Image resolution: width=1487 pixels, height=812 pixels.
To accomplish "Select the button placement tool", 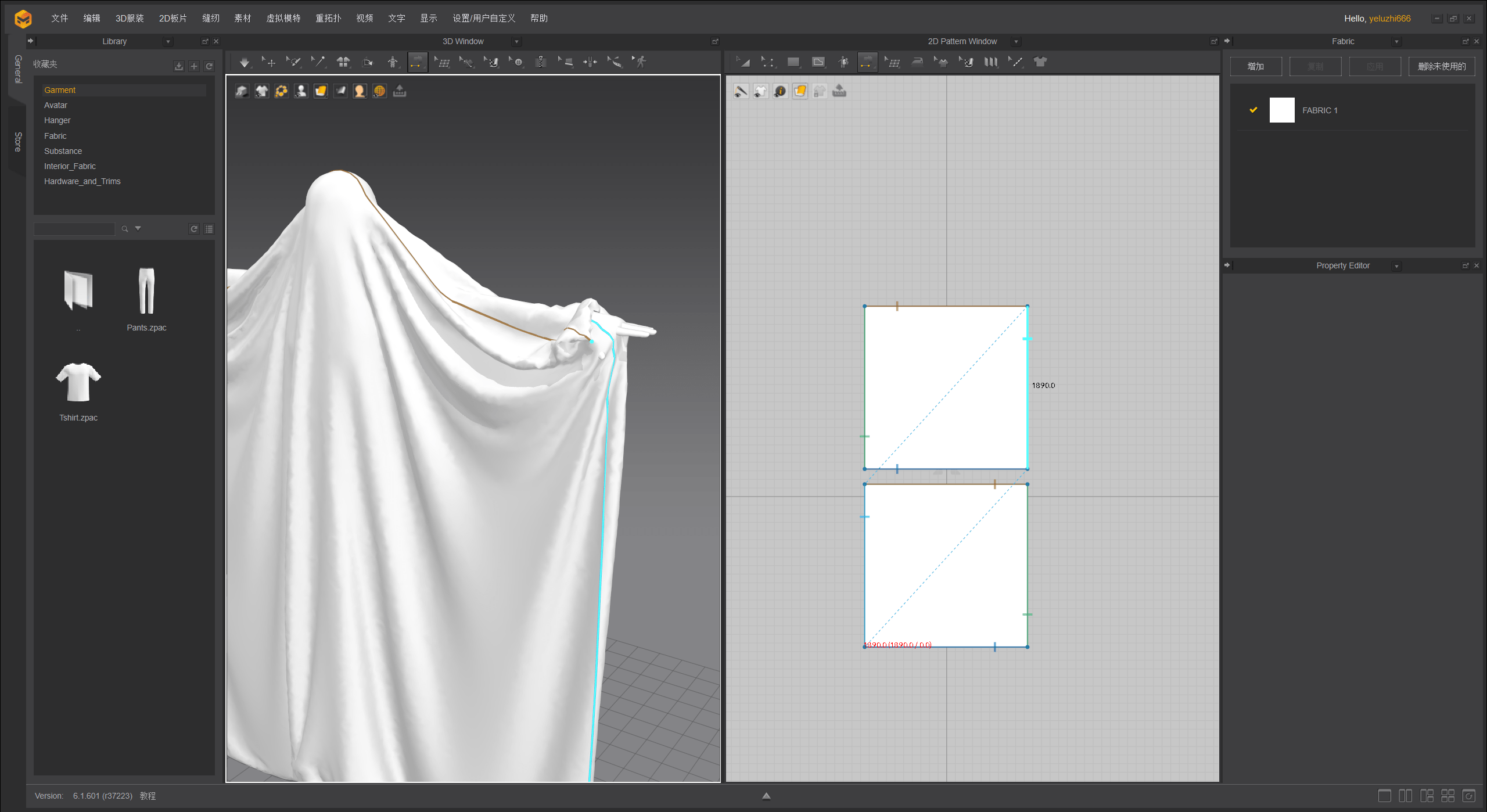I will (517, 62).
